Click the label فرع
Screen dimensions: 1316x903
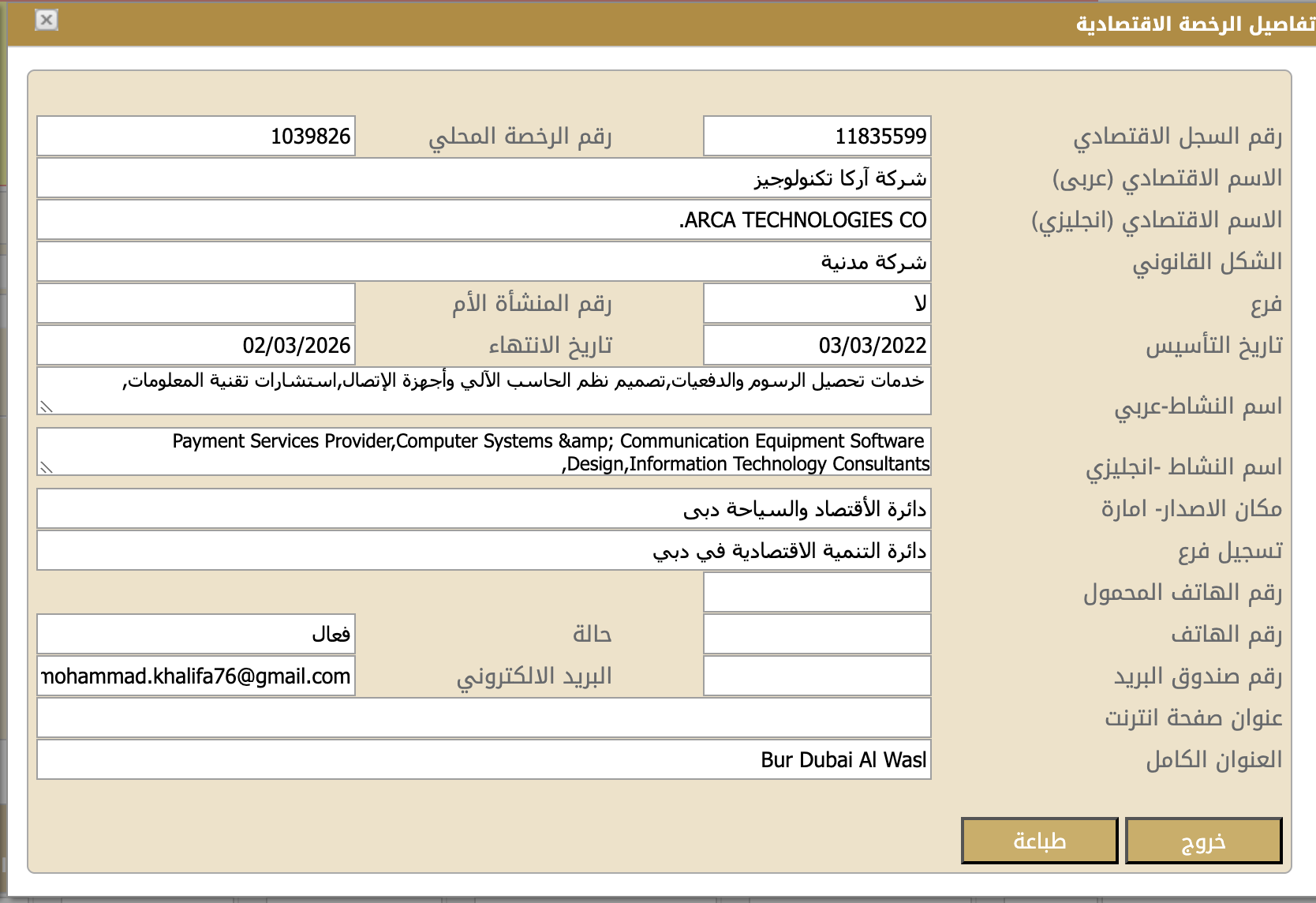(1266, 304)
